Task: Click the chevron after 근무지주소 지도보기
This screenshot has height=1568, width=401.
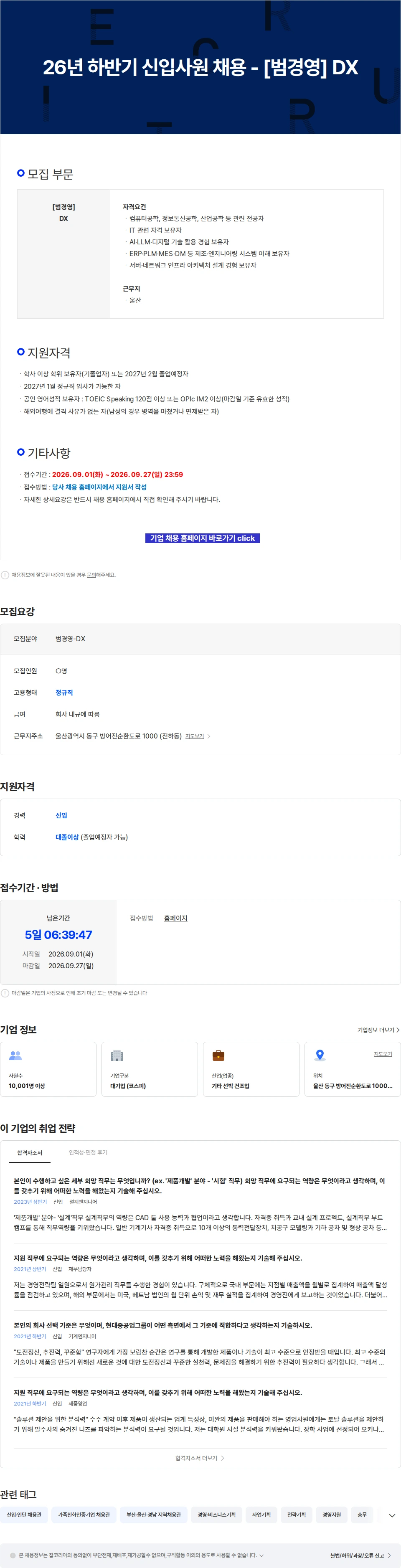Action: (209, 736)
